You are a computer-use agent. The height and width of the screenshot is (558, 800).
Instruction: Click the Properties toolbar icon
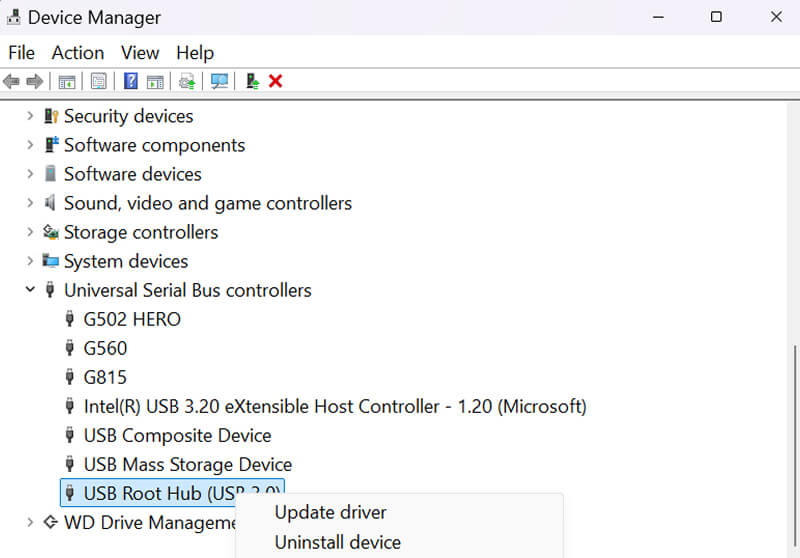[x=98, y=81]
